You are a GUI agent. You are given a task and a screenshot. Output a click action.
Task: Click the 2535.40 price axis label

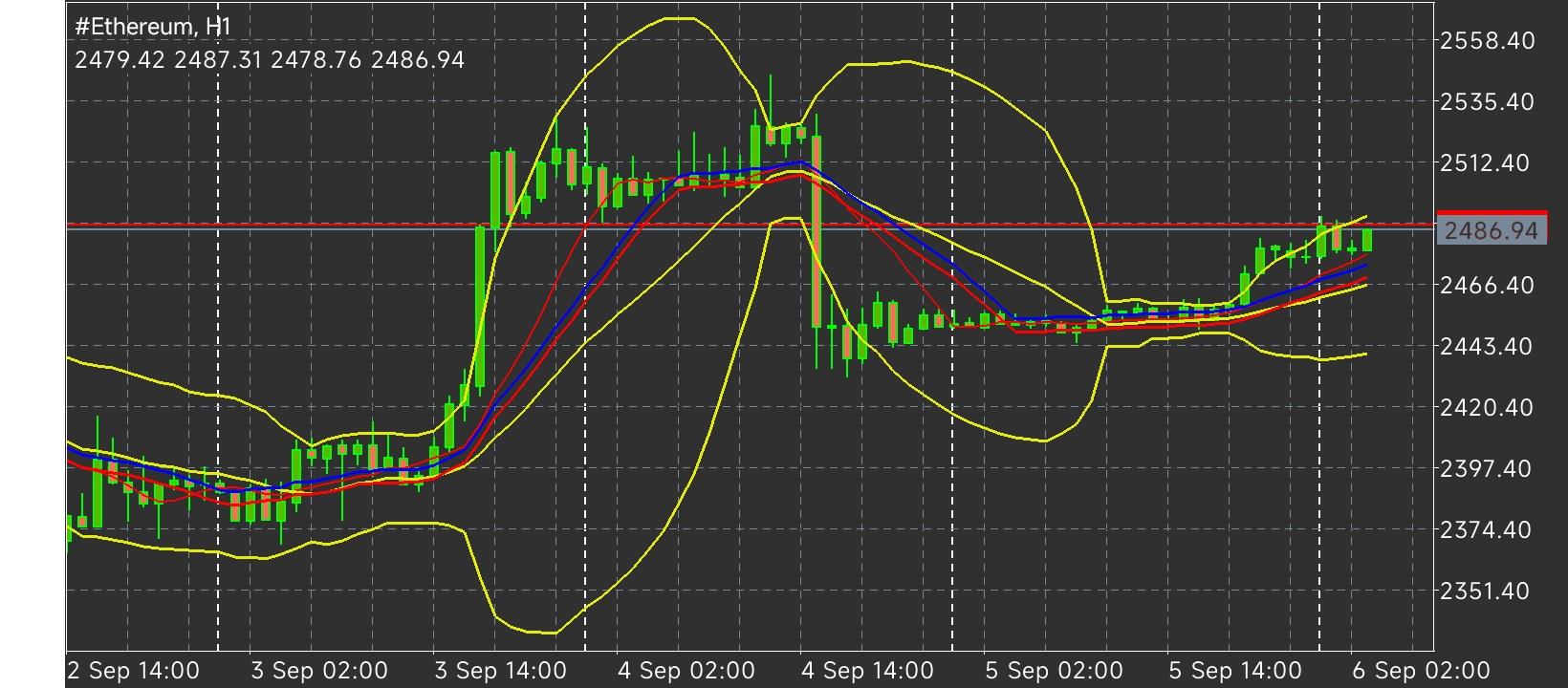1487,101
